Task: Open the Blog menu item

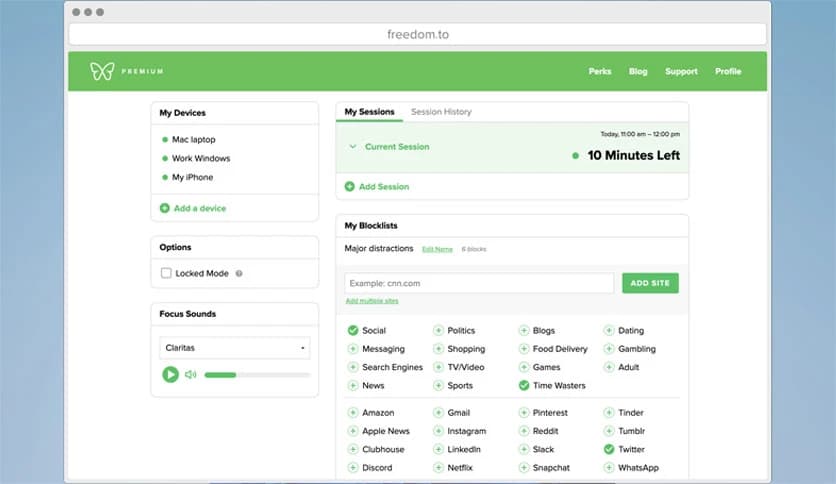Action: pos(638,71)
